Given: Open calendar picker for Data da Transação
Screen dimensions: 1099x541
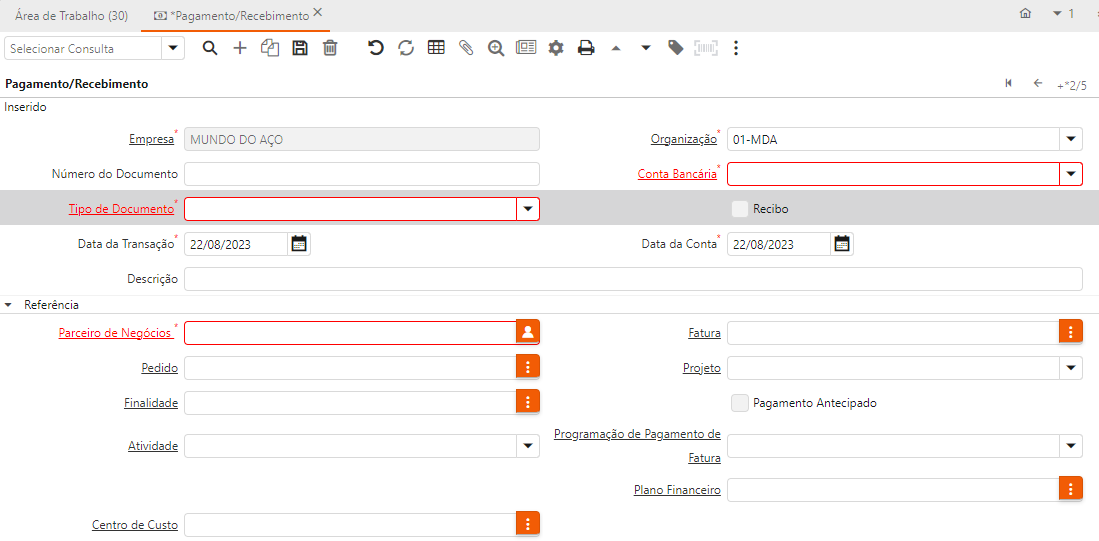Looking at the screenshot, I should point(299,244).
